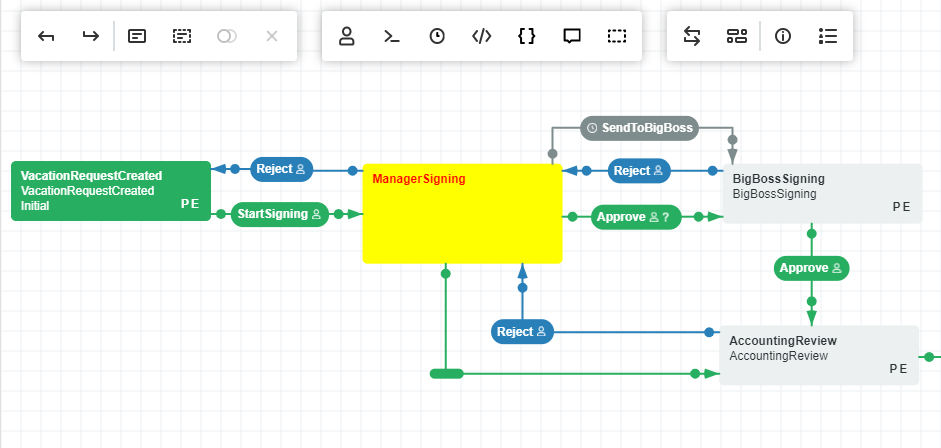The width and height of the screenshot is (941, 448).
Task: Open the process info icon
Action: point(783,37)
